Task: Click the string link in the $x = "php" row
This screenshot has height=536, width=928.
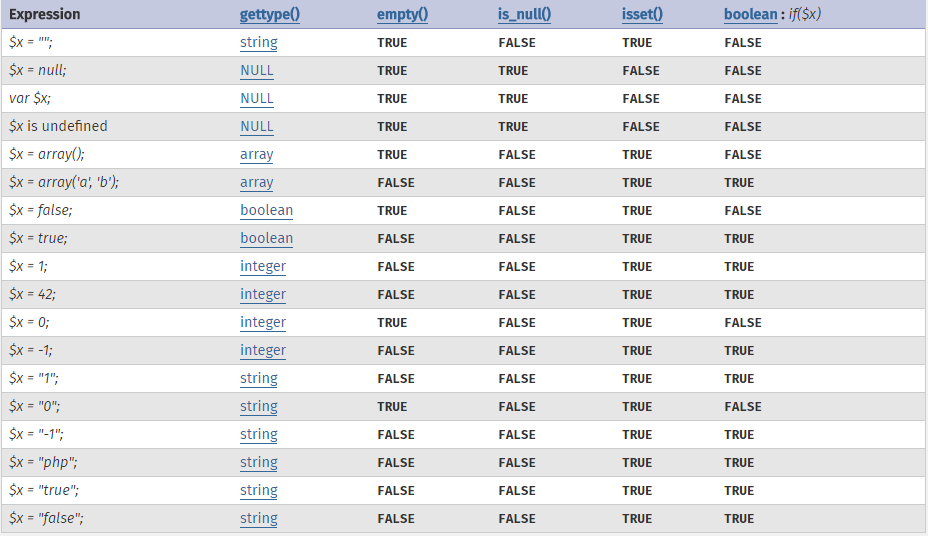Action: click(259, 463)
